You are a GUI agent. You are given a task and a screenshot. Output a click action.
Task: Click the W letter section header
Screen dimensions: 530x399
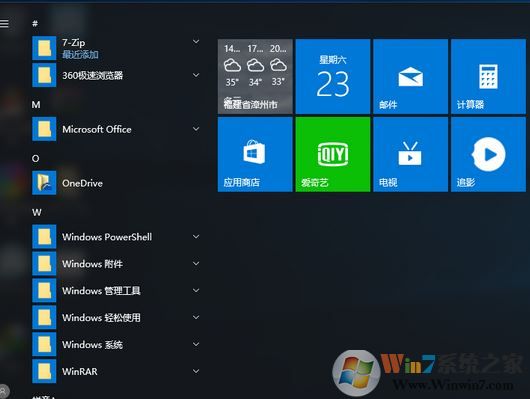point(37,212)
